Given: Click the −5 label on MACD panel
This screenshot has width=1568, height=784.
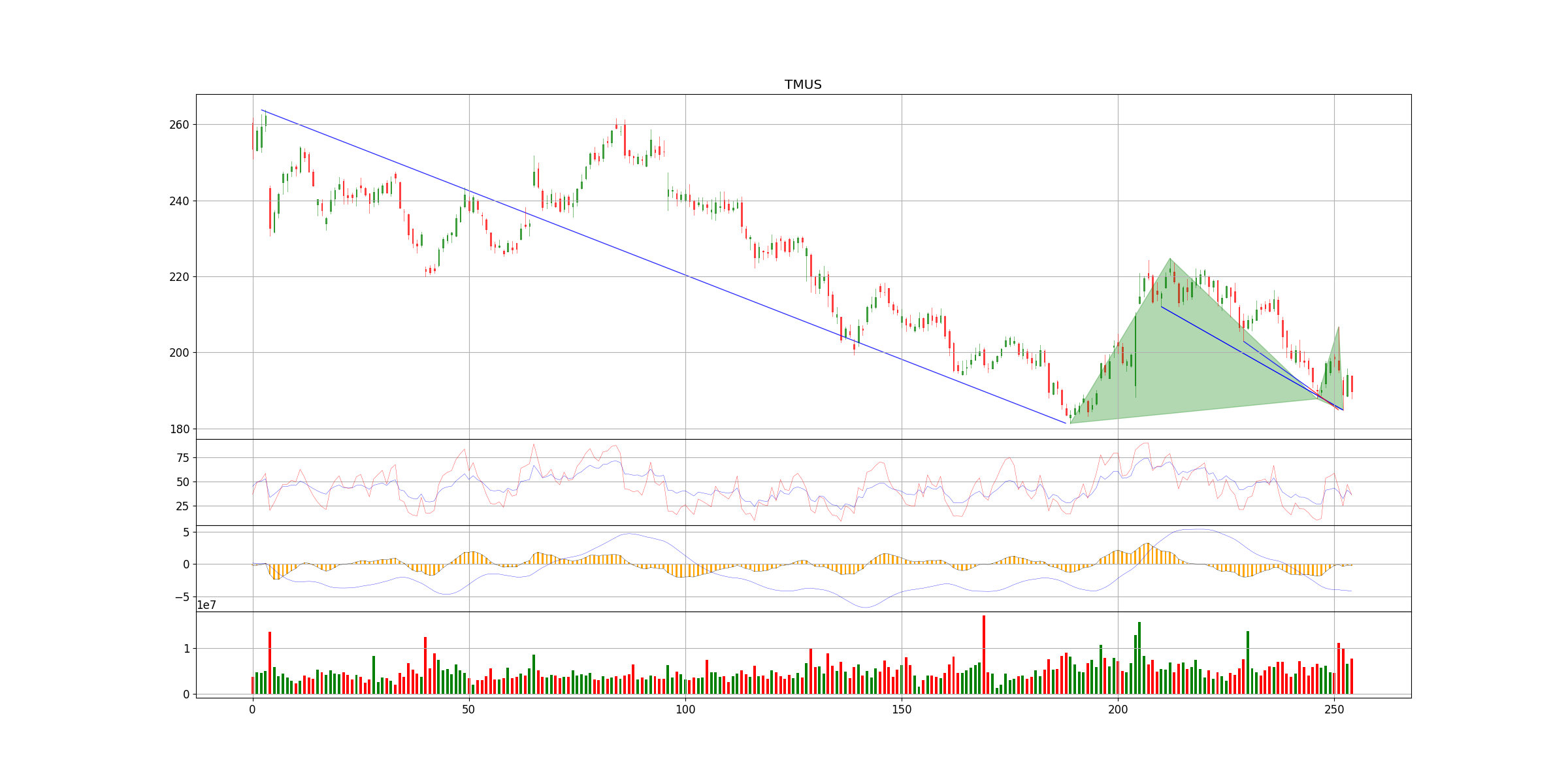Looking at the screenshot, I should click(181, 597).
